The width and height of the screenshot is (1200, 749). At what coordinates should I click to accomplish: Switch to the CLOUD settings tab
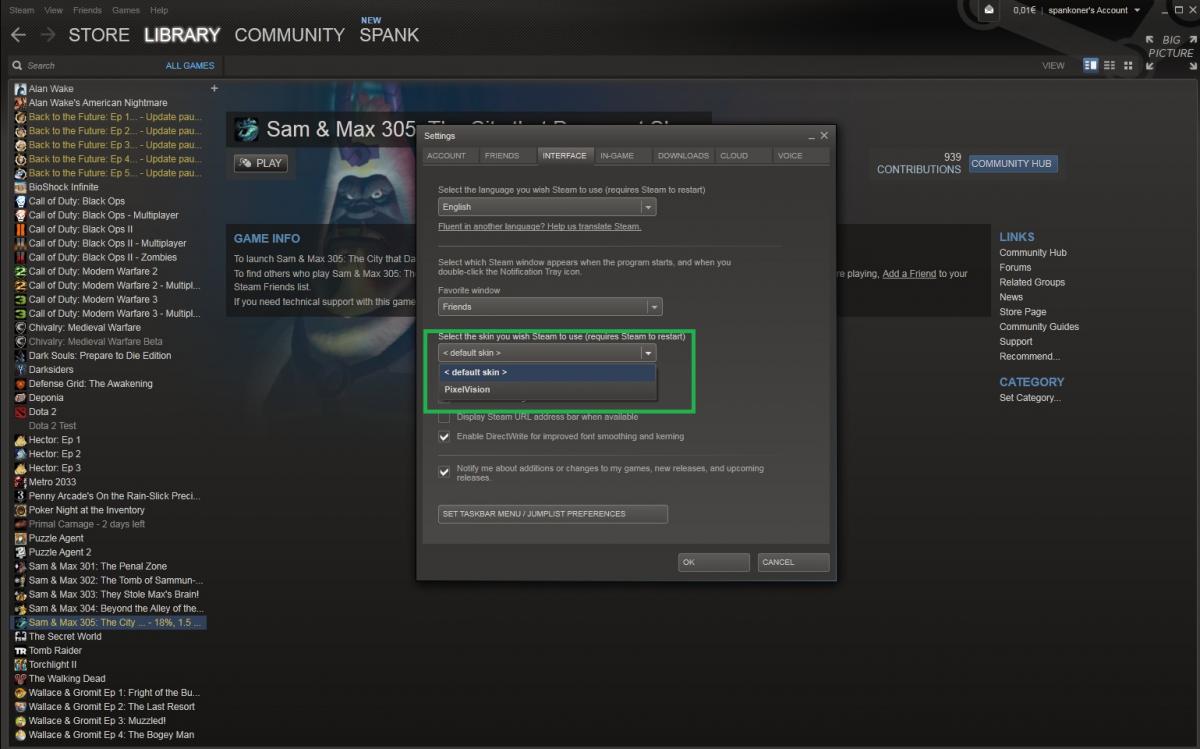pos(743,156)
